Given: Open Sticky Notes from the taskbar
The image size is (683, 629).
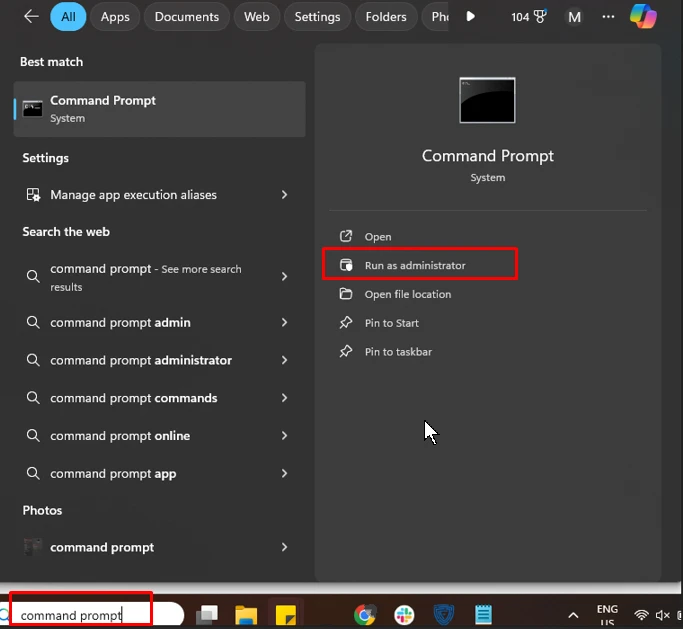Looking at the screenshot, I should (x=286, y=615).
